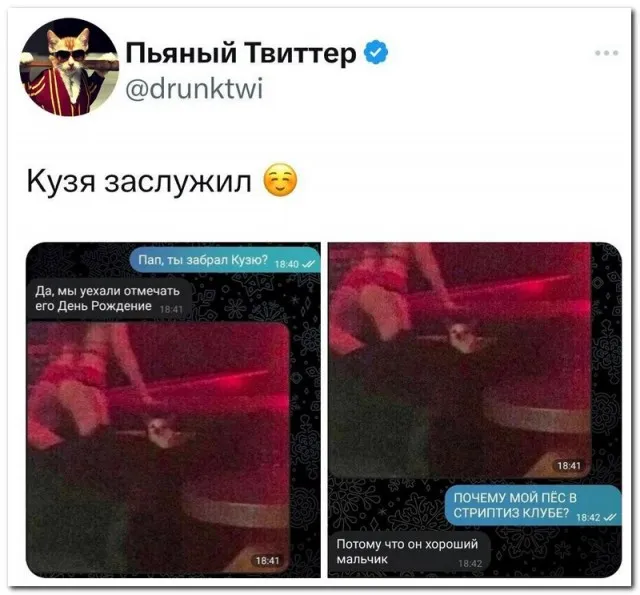The height and width of the screenshot is (595, 640).
Task: Click the 'Потому что он хороший мальчик' bubble
Action: (x=409, y=552)
